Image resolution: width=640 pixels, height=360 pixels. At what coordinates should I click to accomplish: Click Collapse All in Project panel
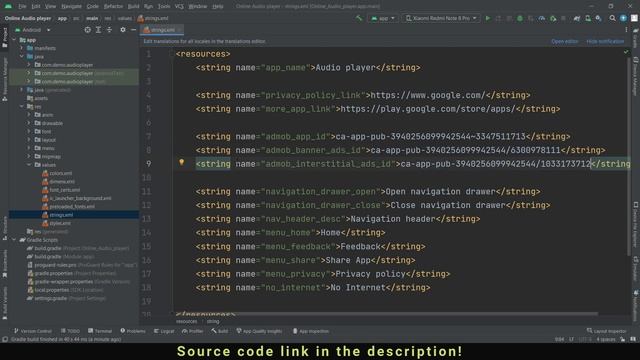(x=109, y=30)
